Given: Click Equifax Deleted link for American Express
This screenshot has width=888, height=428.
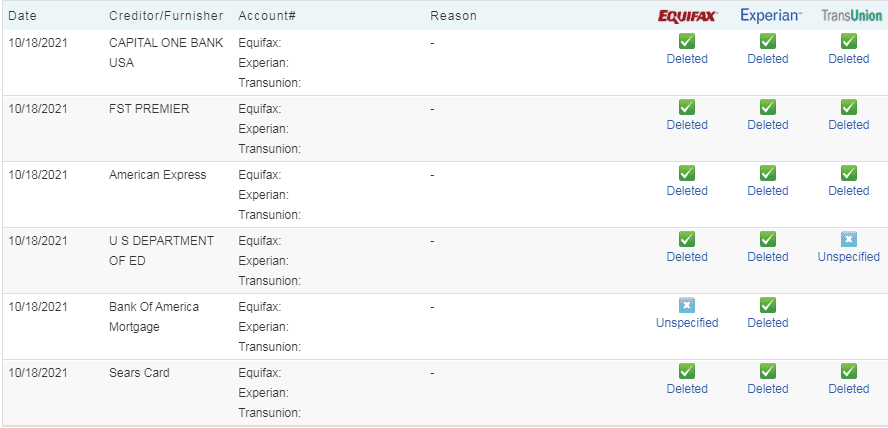Looking at the screenshot, I should [x=687, y=191].
